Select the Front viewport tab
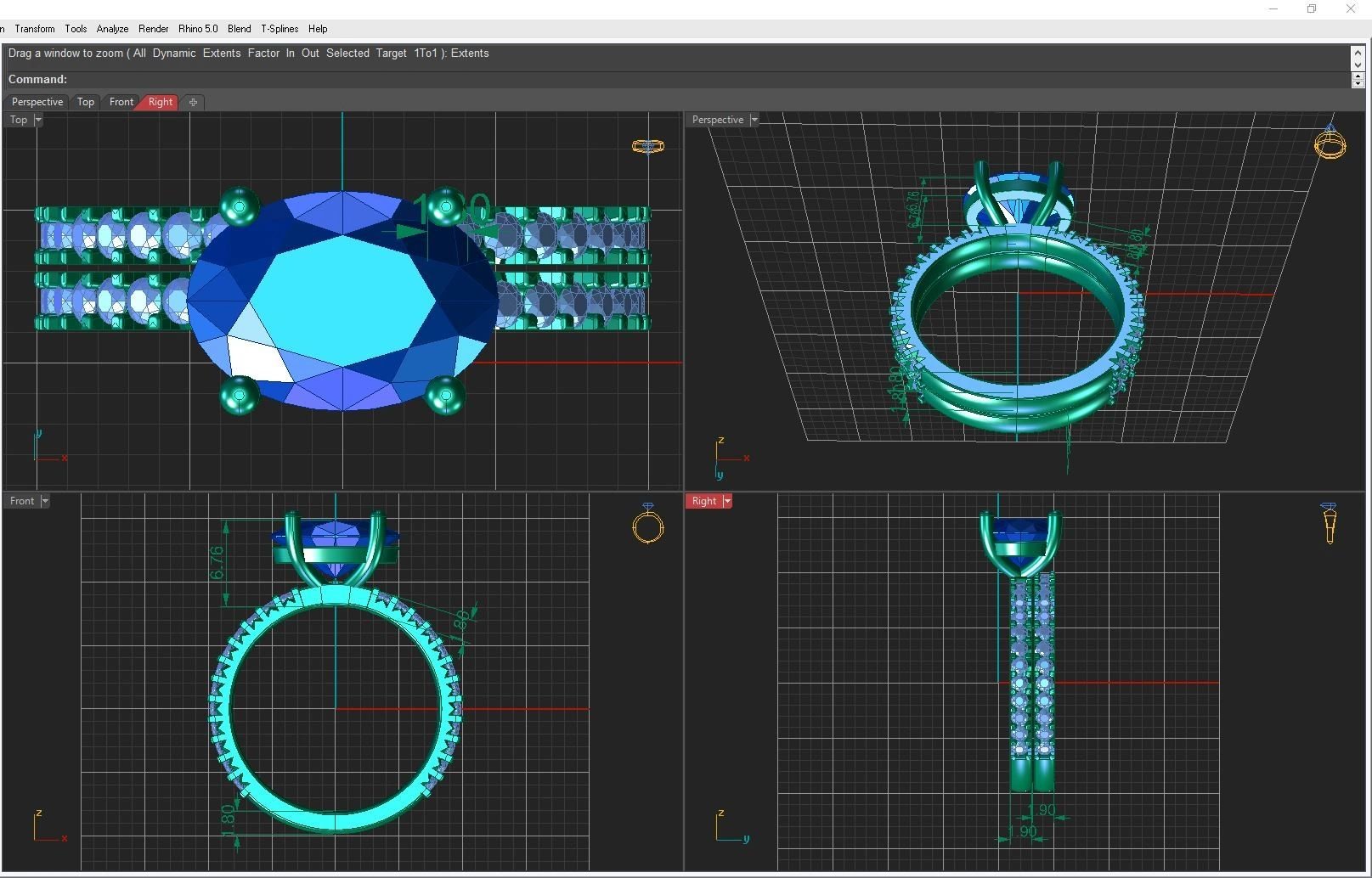This screenshot has height=878, width=1372. [121, 102]
